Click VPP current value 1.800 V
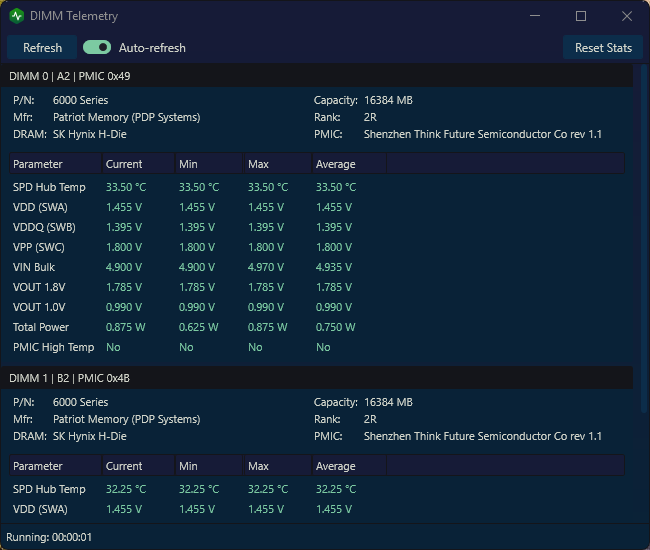Screen dimensions: 650x550 (124, 247)
